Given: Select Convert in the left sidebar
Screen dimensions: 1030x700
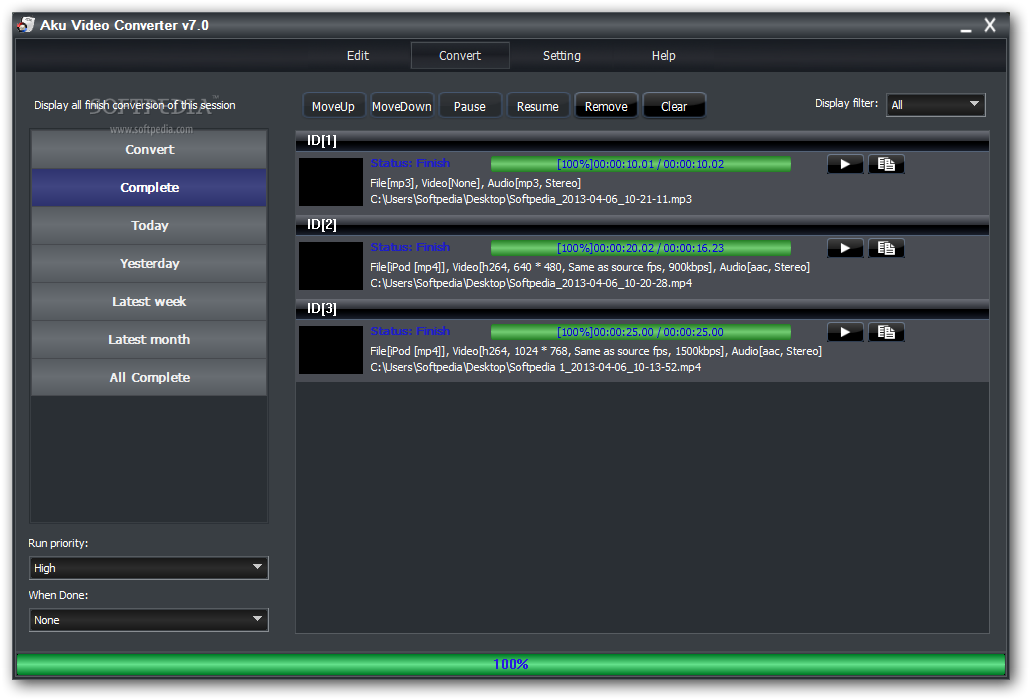Looking at the screenshot, I should click(149, 150).
